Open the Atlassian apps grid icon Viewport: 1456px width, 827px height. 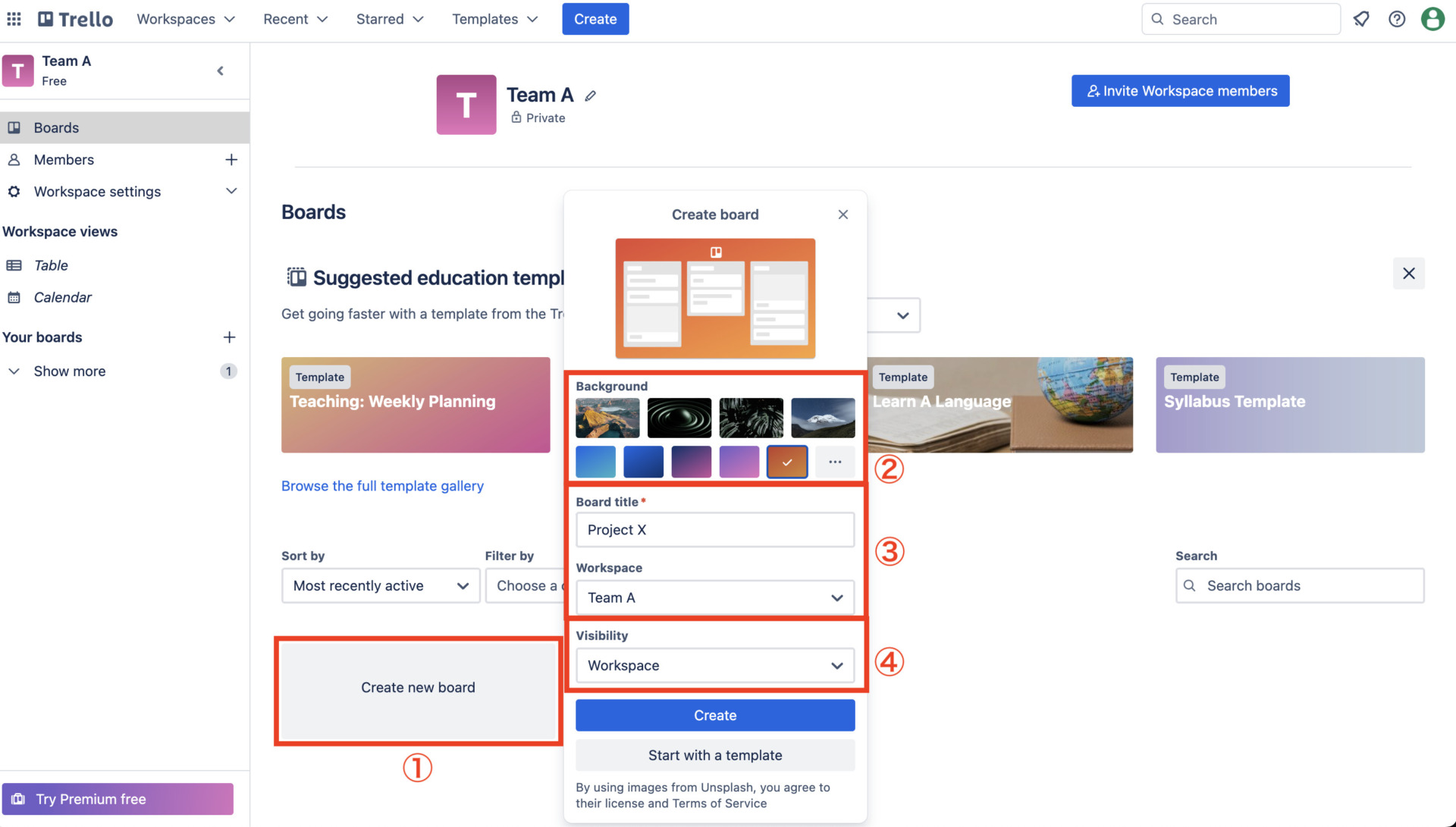[14, 19]
